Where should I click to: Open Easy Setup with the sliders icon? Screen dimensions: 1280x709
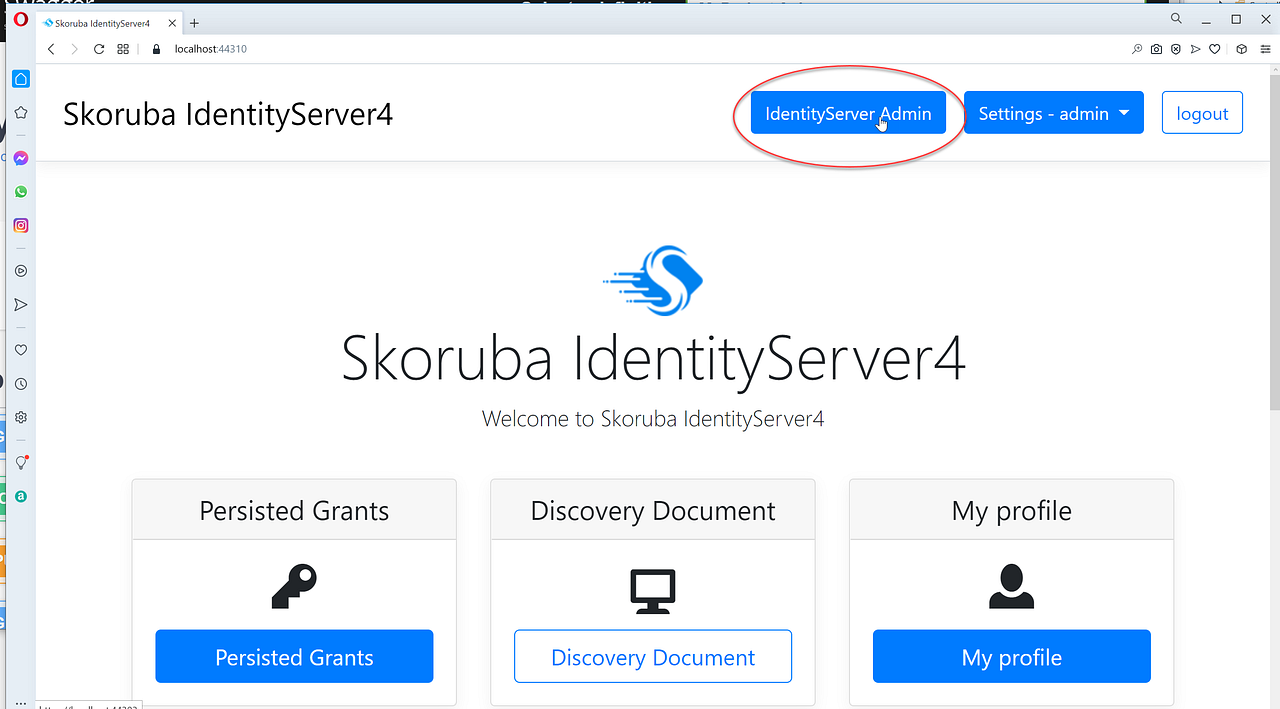(x=1265, y=48)
